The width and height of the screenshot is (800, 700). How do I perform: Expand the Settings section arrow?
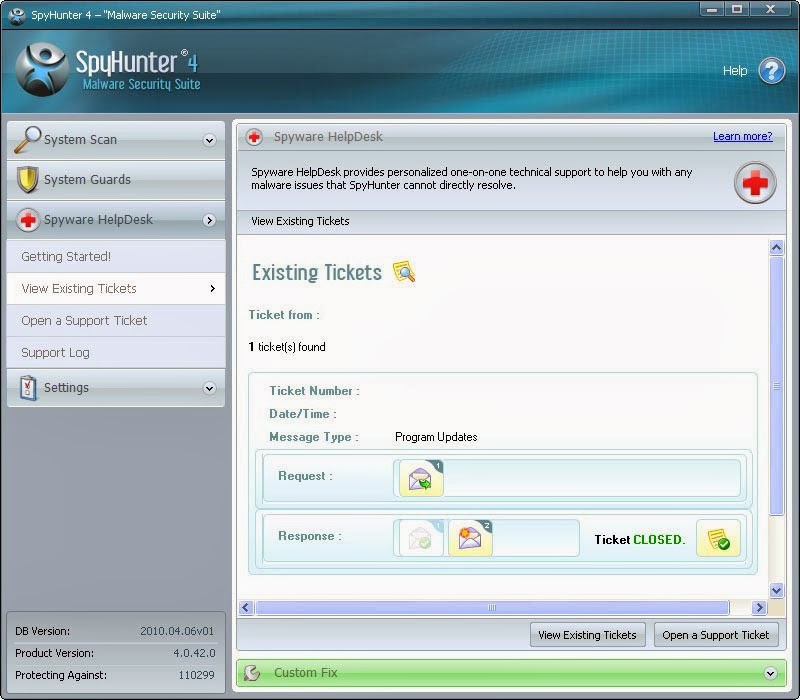coord(209,388)
